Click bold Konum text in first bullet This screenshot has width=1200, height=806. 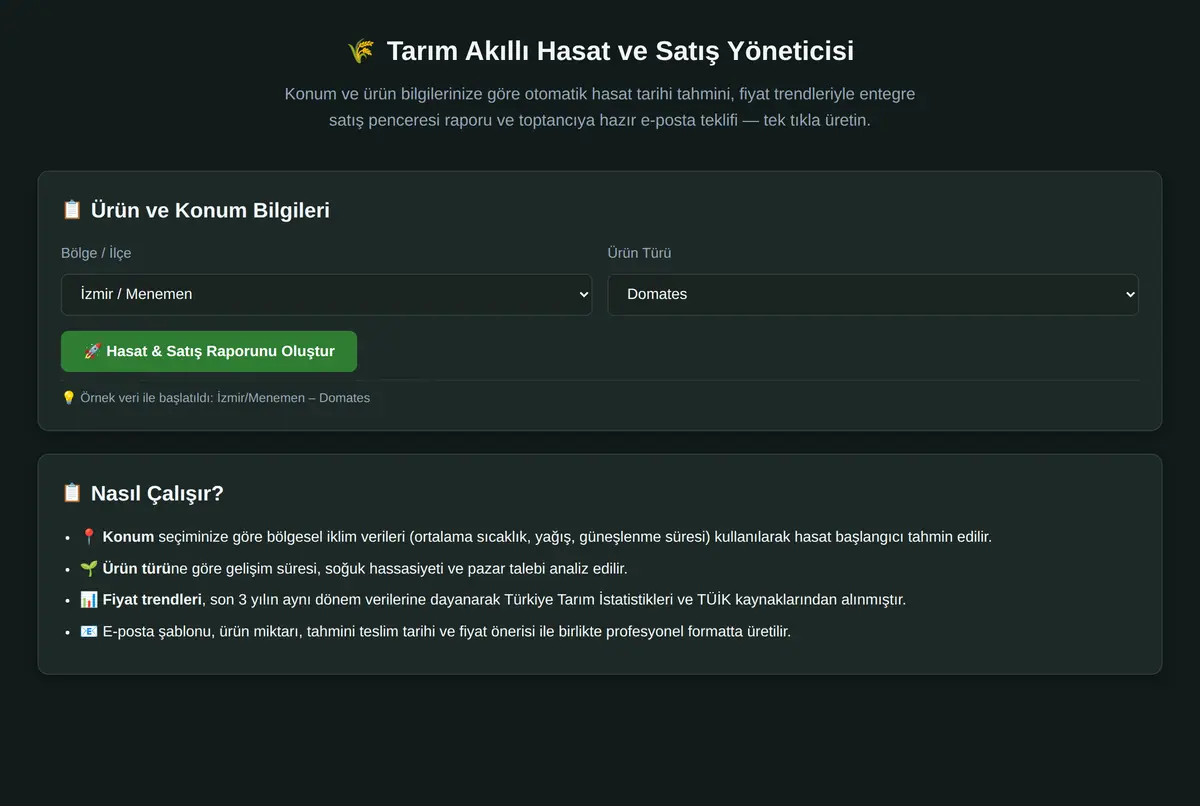pyautogui.click(x=128, y=537)
